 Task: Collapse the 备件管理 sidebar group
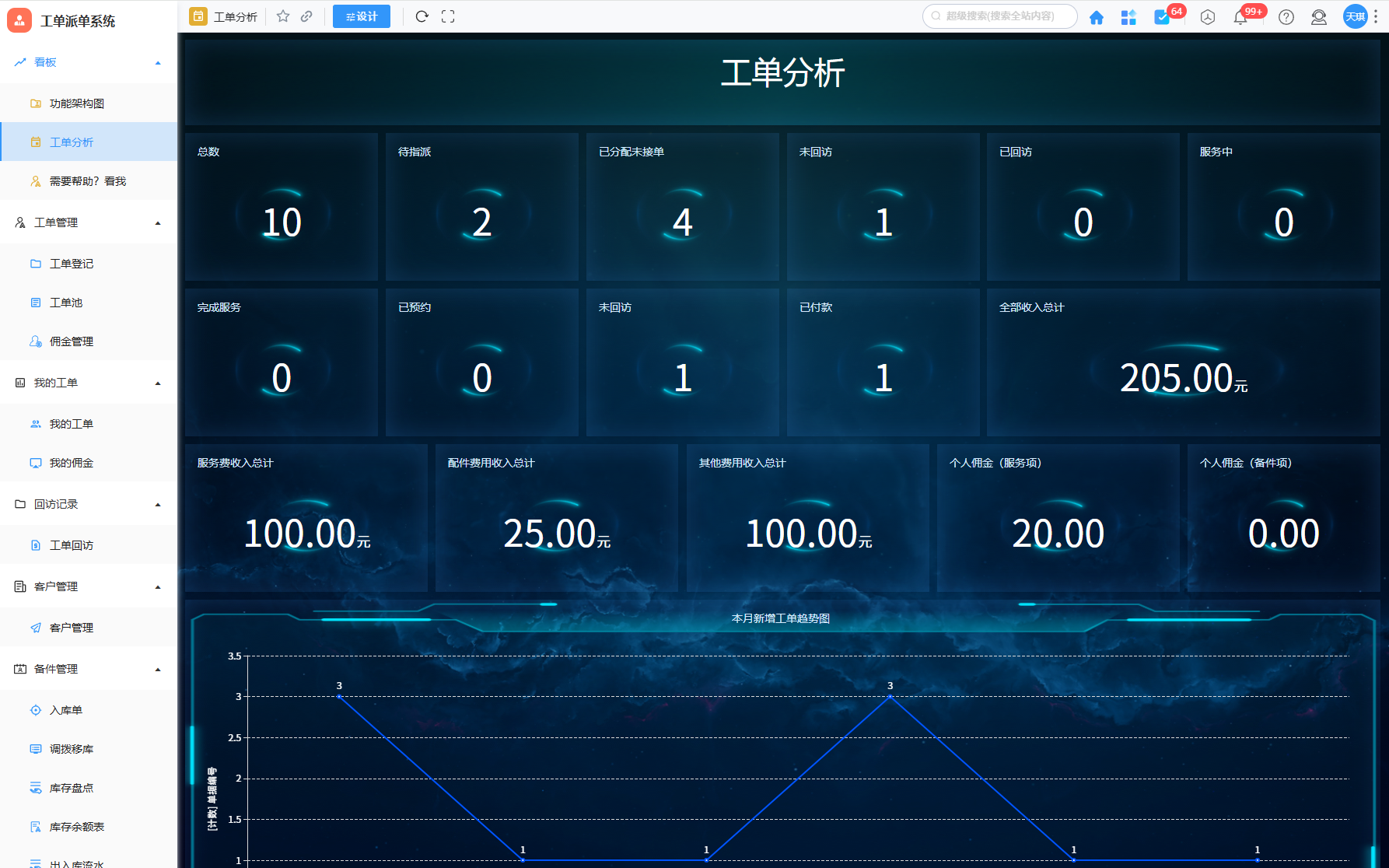[x=158, y=670]
